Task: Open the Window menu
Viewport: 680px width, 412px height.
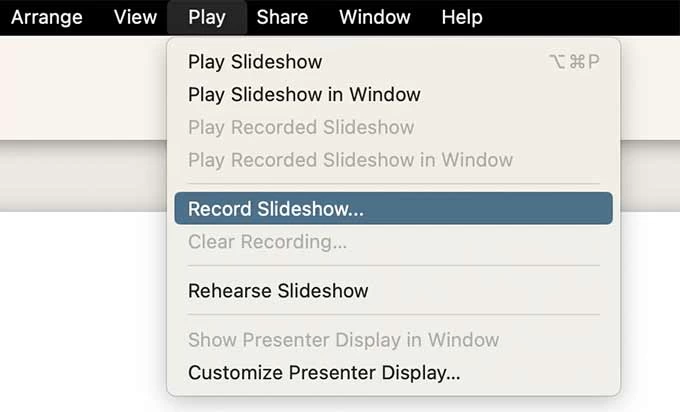Action: point(375,17)
